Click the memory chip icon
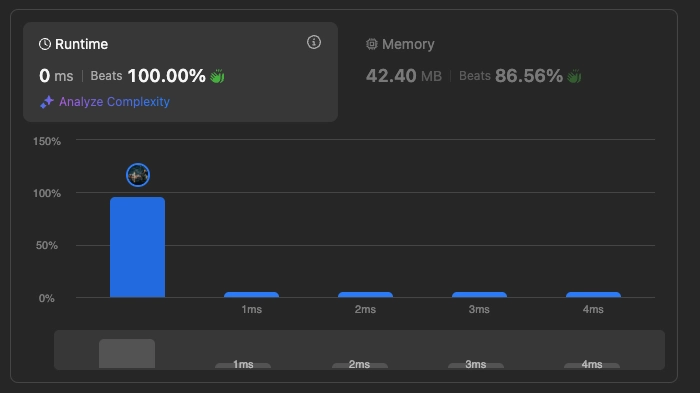The width and height of the screenshot is (700, 393). tap(371, 44)
